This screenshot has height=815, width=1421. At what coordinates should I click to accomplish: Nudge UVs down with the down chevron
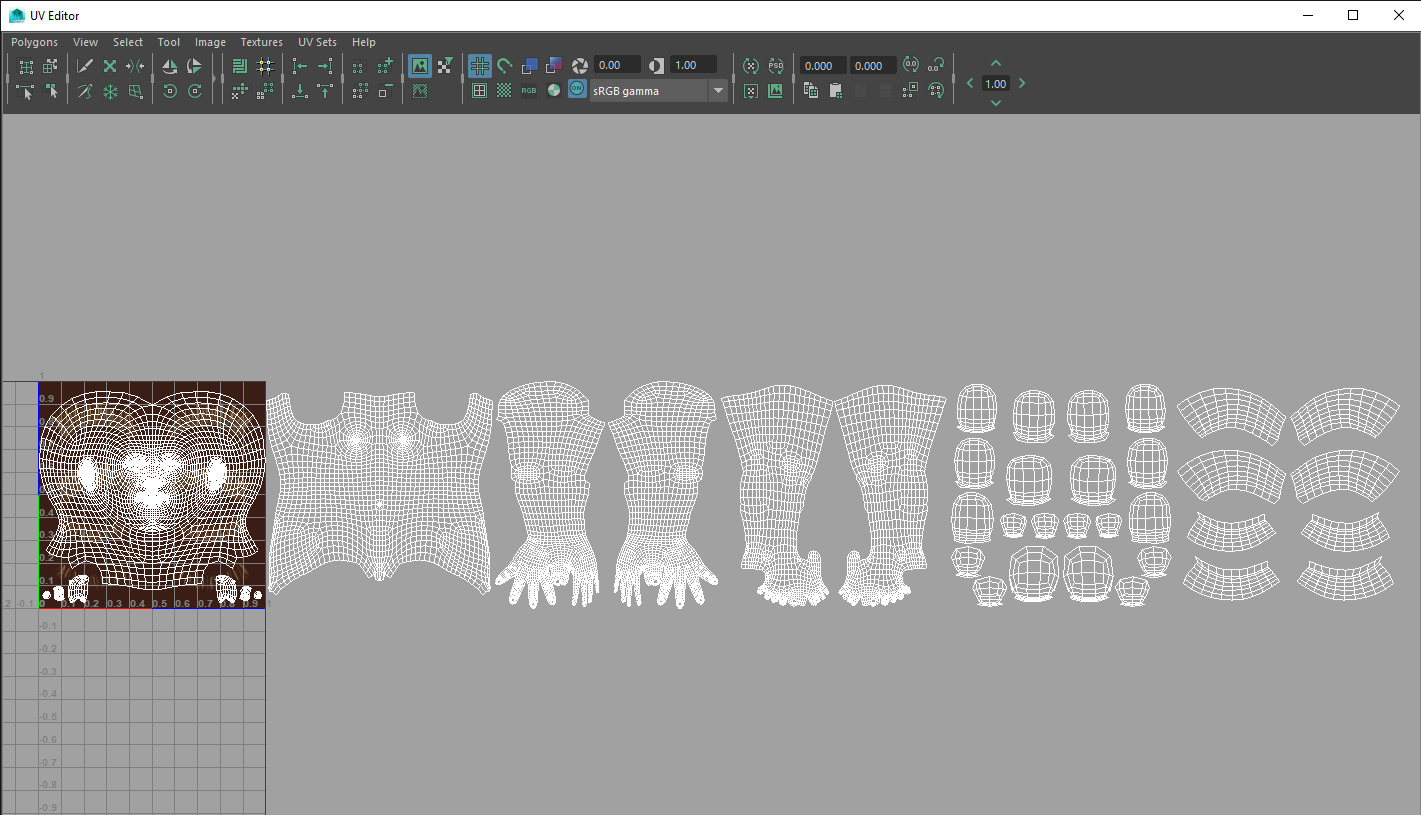click(x=995, y=103)
